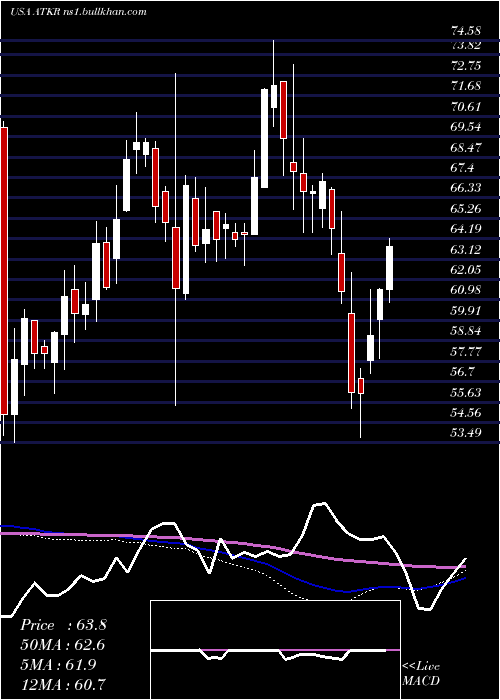Click the 62.05 price axis label

466,269
